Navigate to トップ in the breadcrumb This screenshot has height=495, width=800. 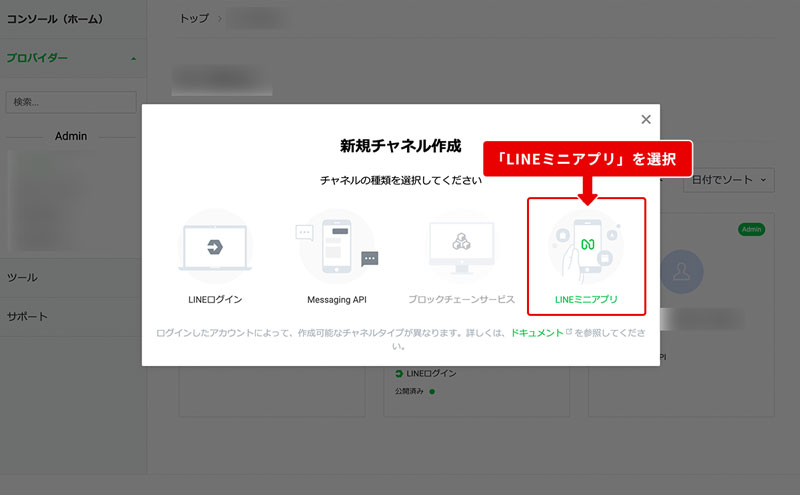point(194,19)
